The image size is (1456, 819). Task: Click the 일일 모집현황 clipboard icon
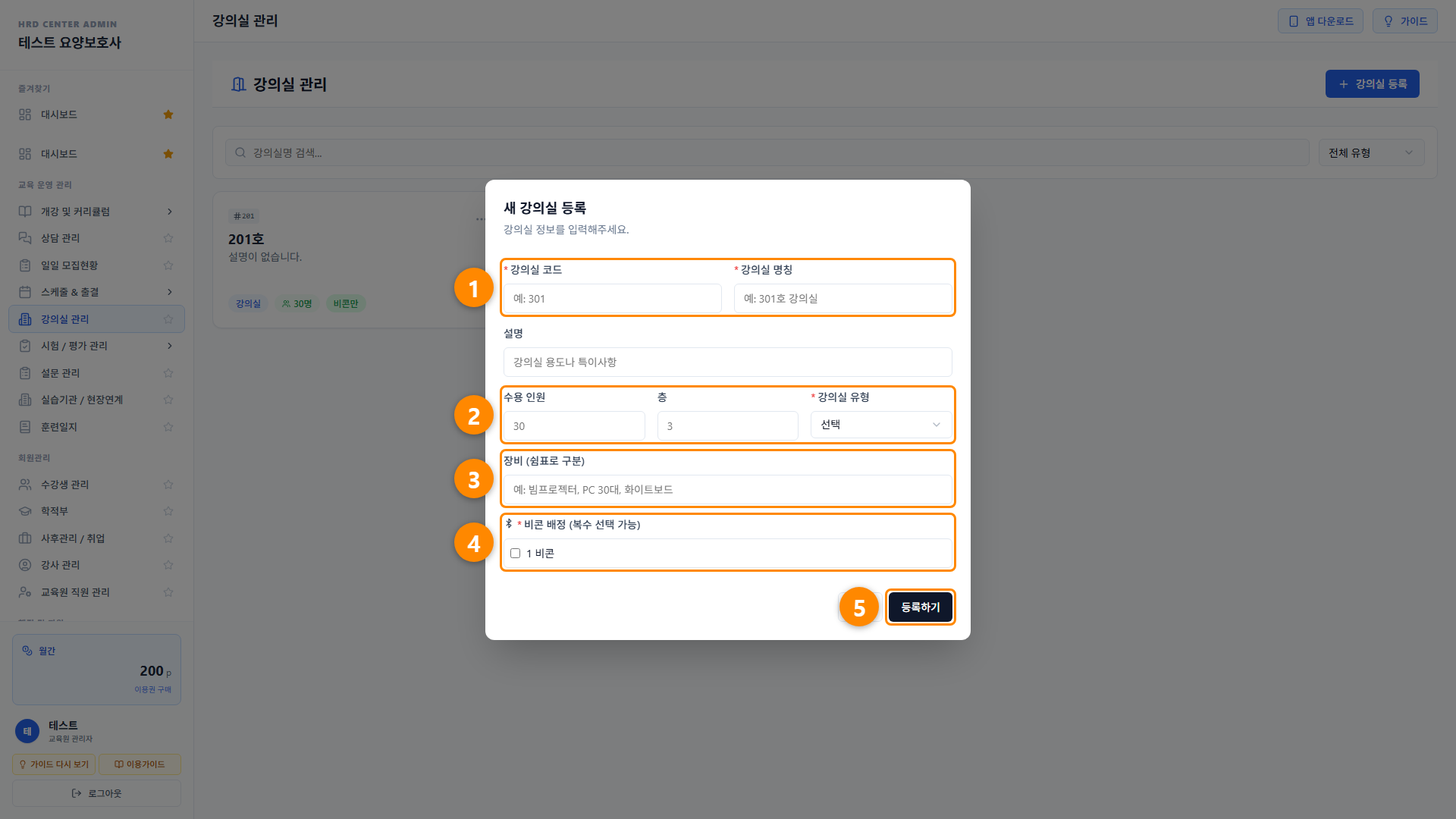[x=25, y=265]
